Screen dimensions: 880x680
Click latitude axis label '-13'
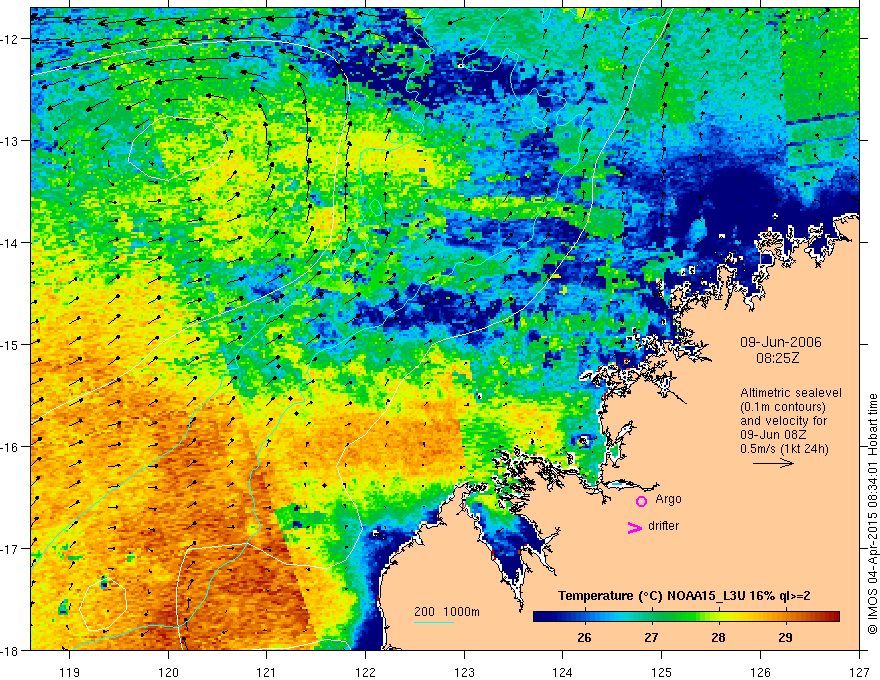click(x=11, y=141)
